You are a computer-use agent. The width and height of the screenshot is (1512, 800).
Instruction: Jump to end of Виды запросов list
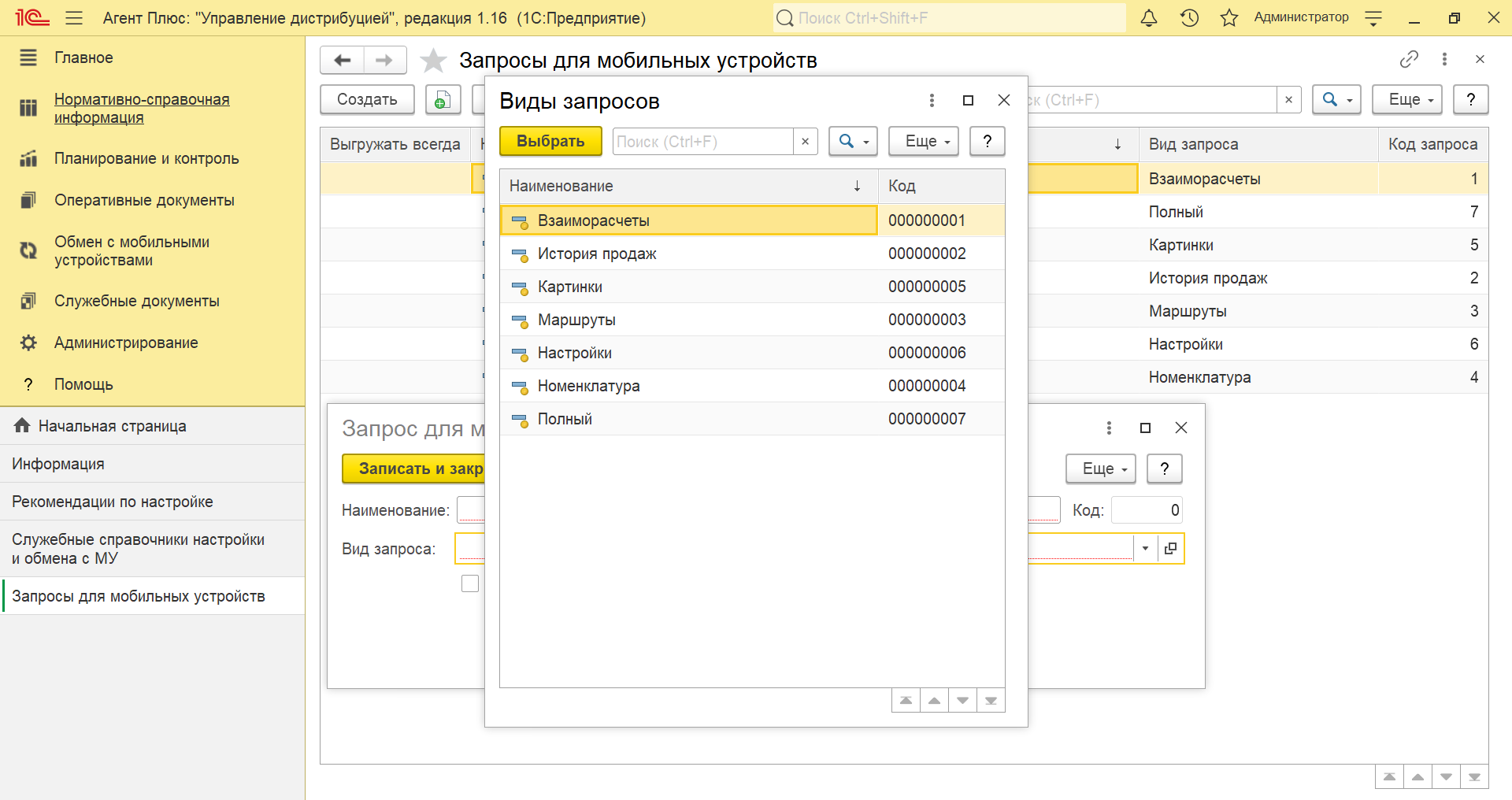[x=991, y=701]
